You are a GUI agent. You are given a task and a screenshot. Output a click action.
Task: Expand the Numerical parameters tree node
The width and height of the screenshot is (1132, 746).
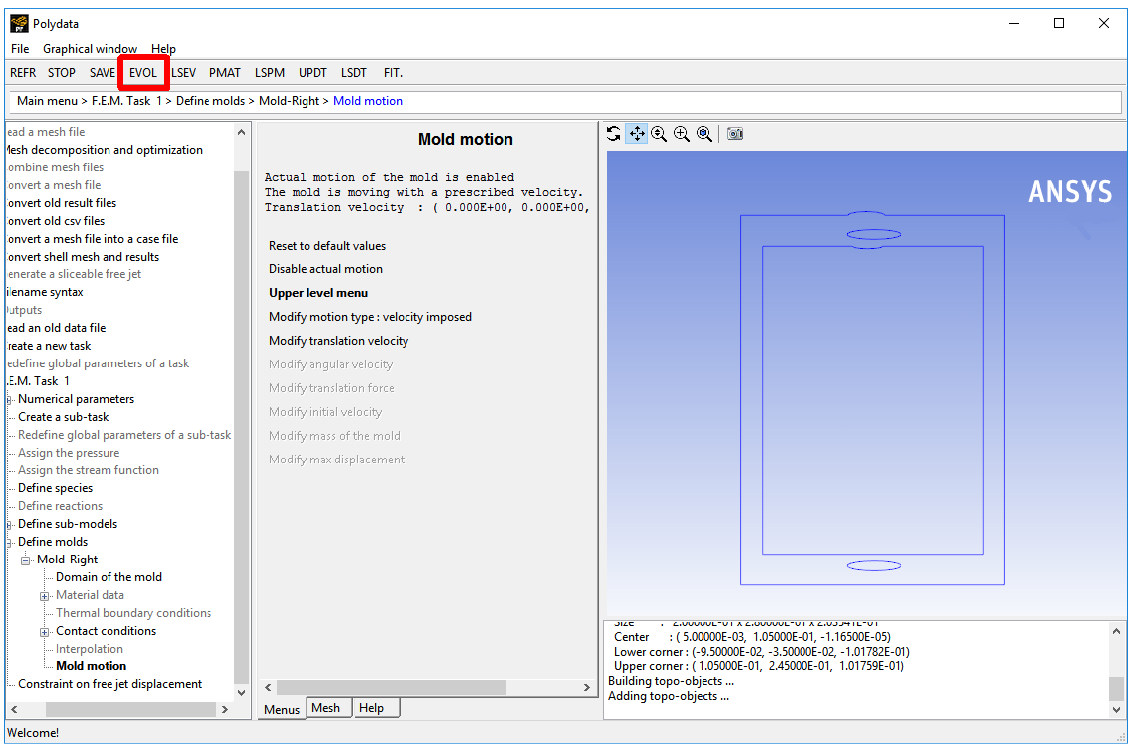coord(9,399)
